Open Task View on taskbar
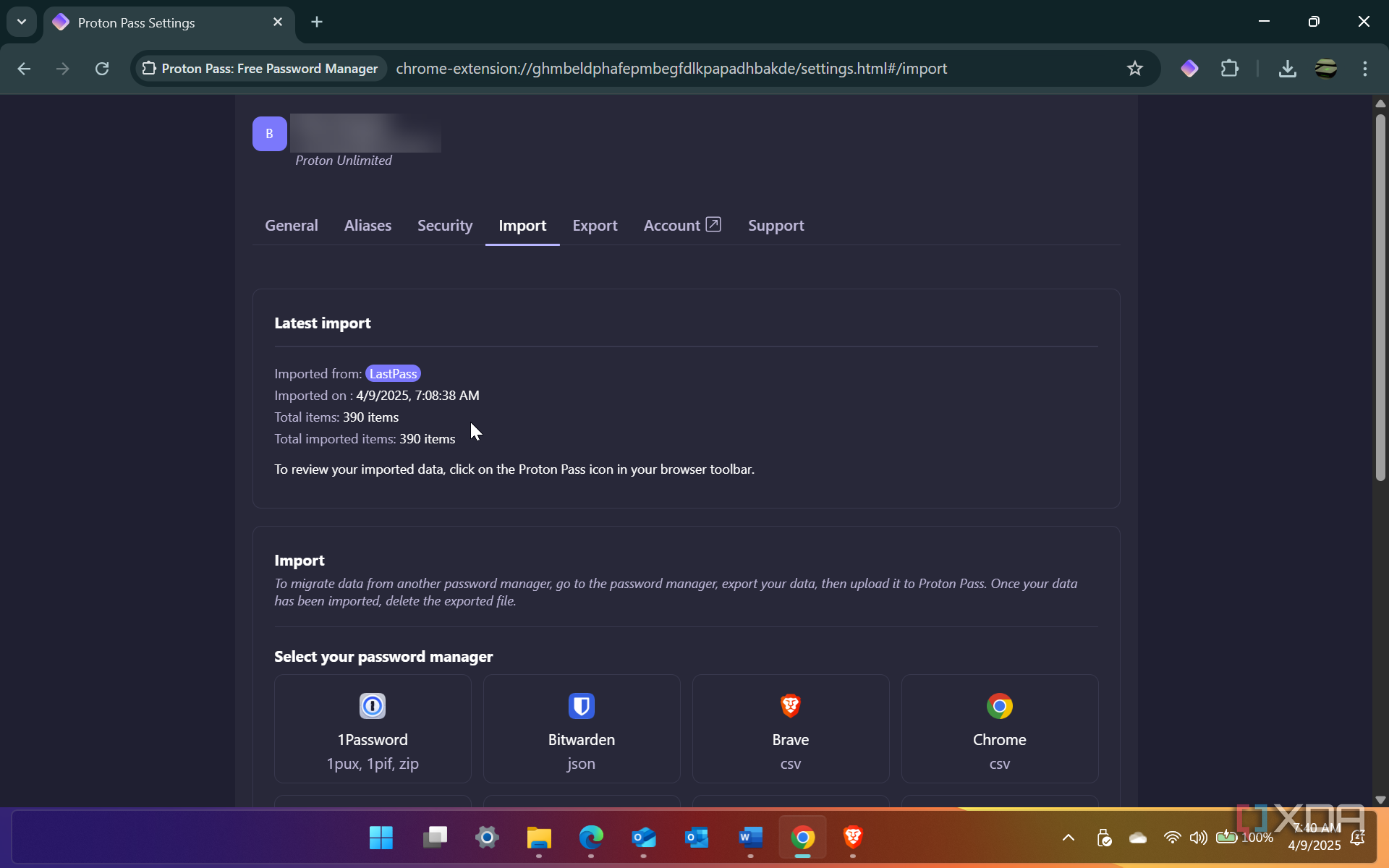Viewport: 1389px width, 868px height. [x=435, y=838]
